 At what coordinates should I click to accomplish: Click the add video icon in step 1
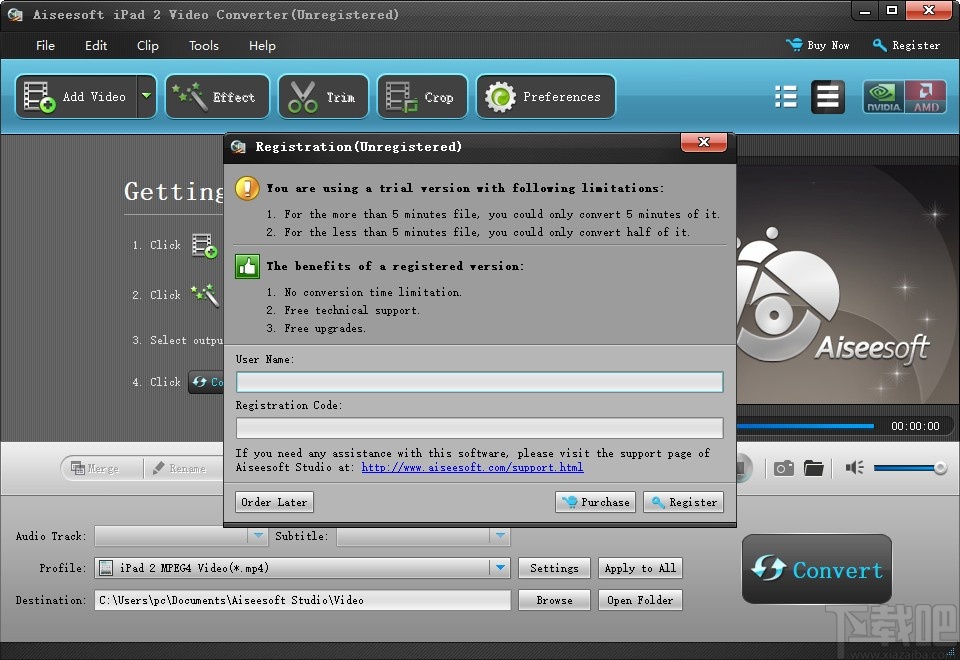204,246
